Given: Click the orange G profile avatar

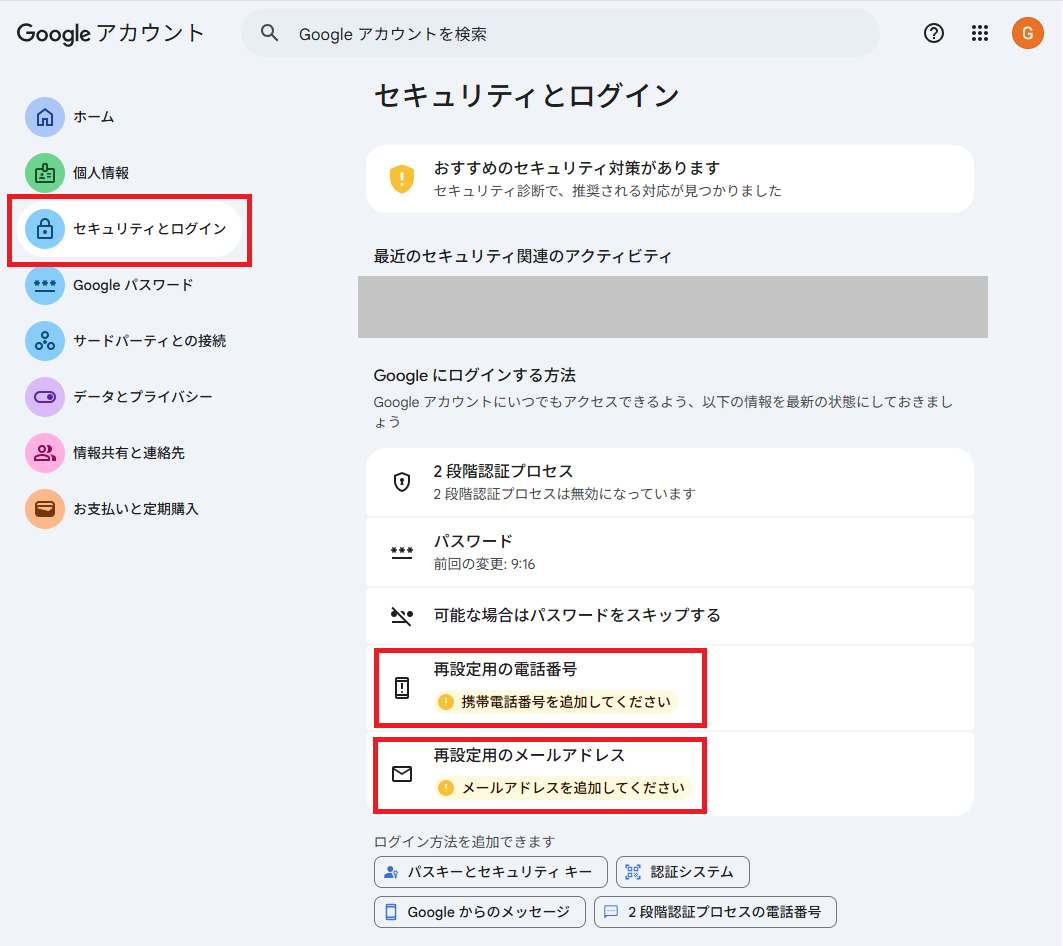Looking at the screenshot, I should (x=1027, y=33).
